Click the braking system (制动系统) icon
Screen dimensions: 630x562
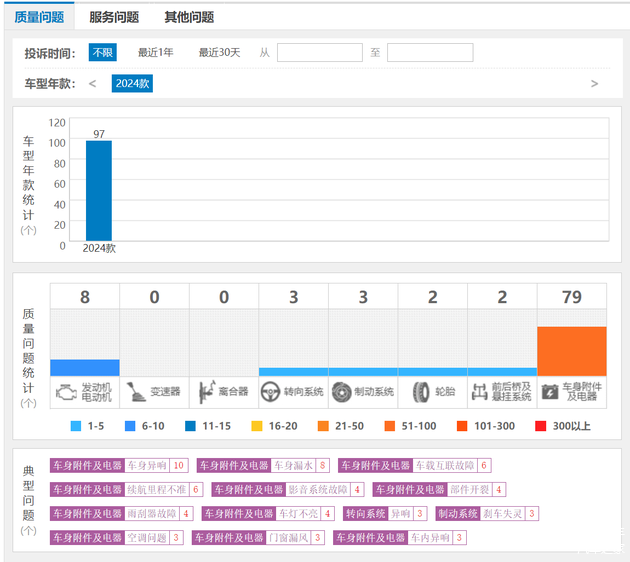[x=342, y=391]
